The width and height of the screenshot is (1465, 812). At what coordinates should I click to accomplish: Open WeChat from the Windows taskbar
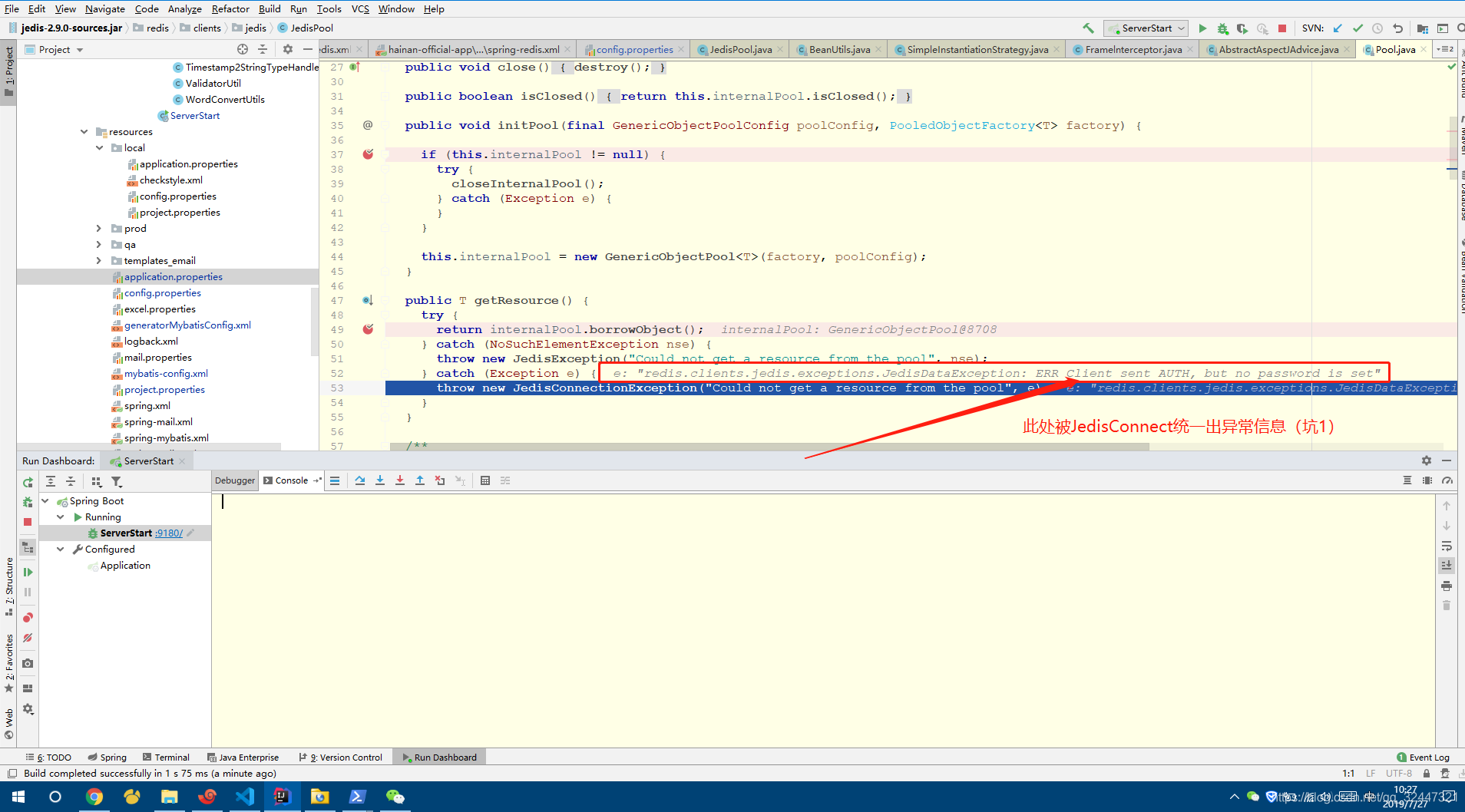(x=395, y=797)
